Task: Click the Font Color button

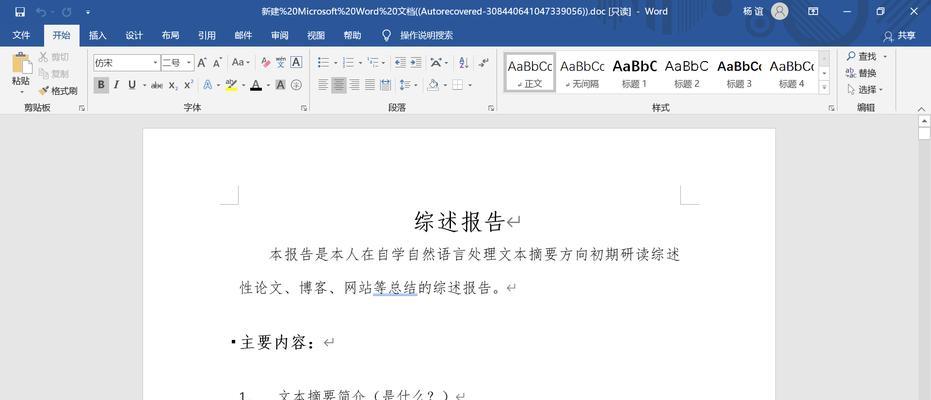Action: tap(256, 85)
